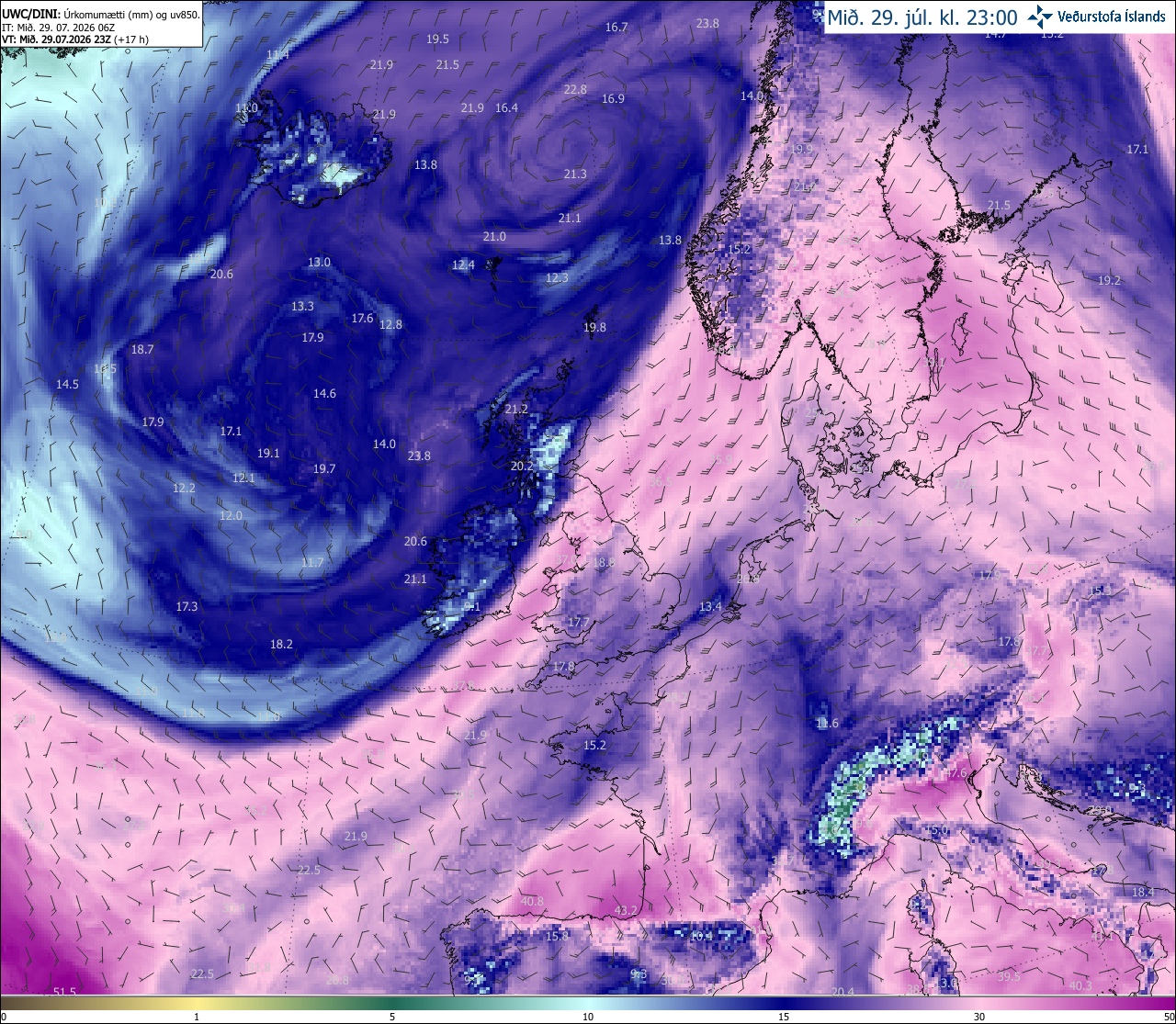
Task: Click the 51.5 value in the bottom-left corner
Action: pos(64,992)
